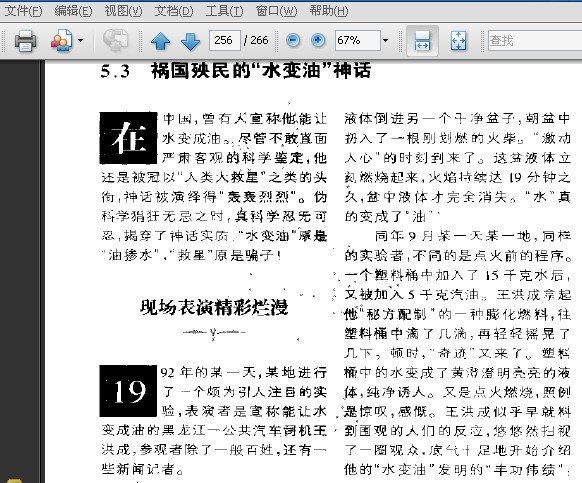
Task: Open the 编辑(E) menu
Action: point(73,11)
